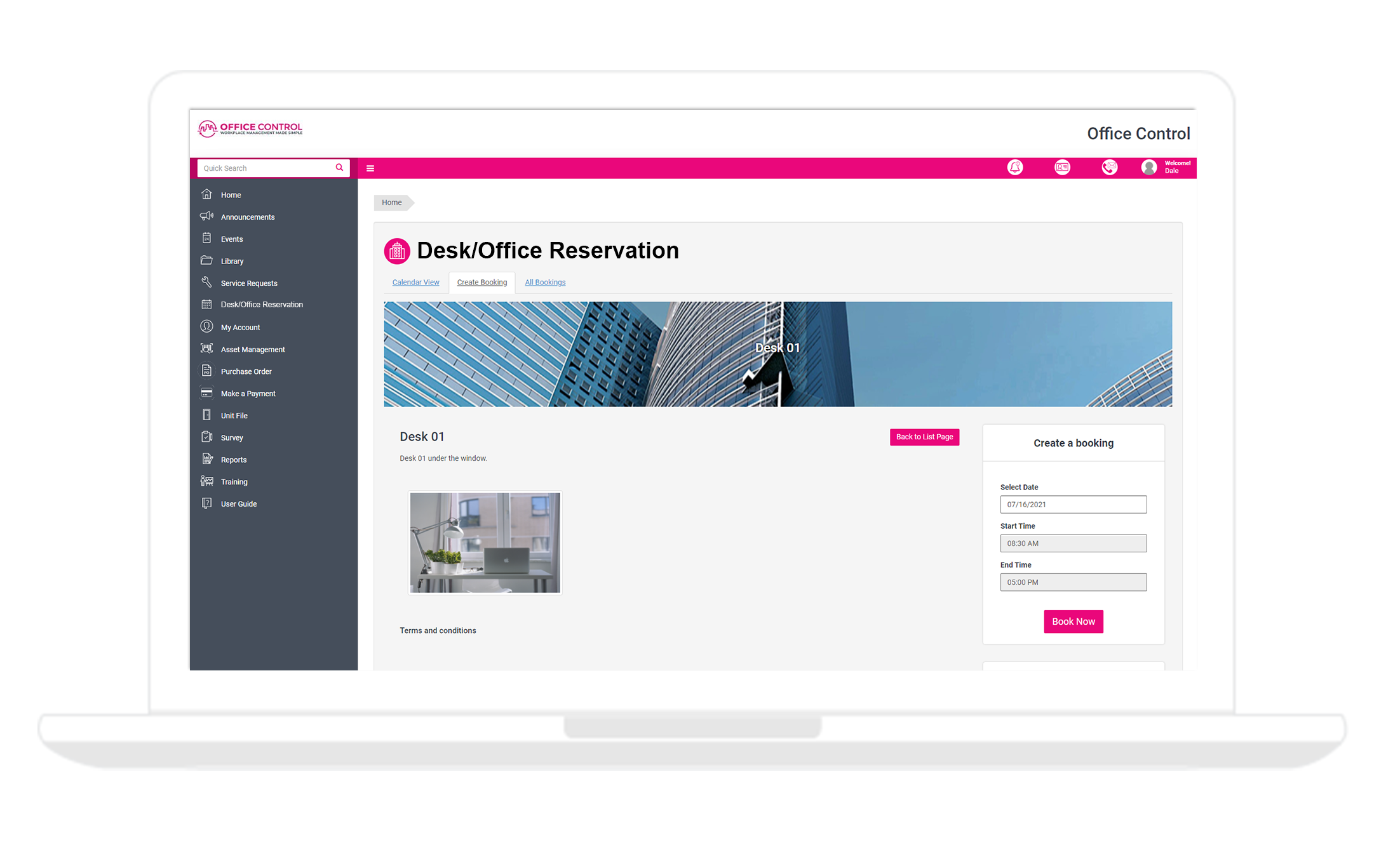Click Back to List Page button
The height and width of the screenshot is (845, 1400).
click(924, 437)
